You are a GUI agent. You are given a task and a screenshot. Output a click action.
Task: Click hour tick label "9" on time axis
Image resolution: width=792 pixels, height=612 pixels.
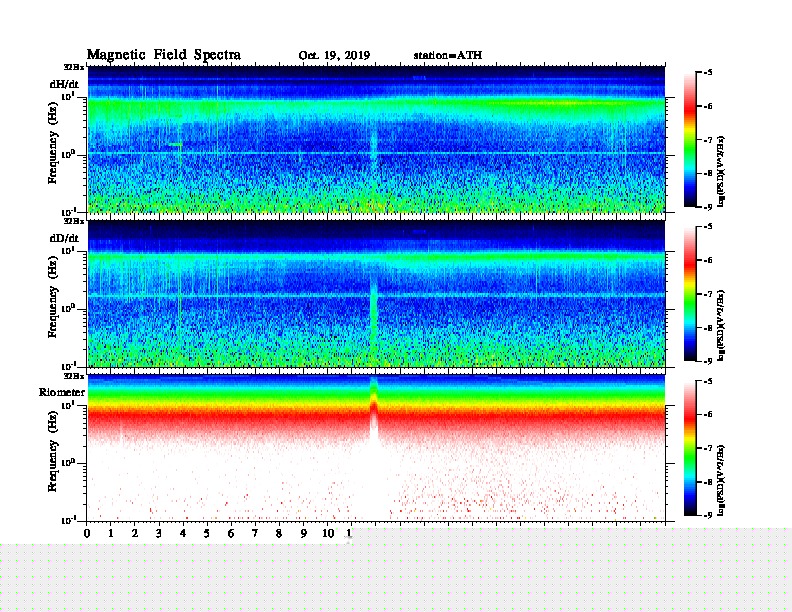pyautogui.click(x=304, y=534)
